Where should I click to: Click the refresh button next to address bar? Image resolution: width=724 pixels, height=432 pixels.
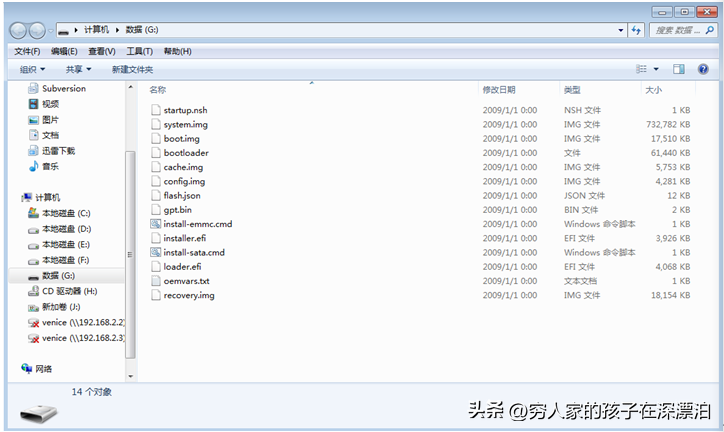click(x=637, y=30)
